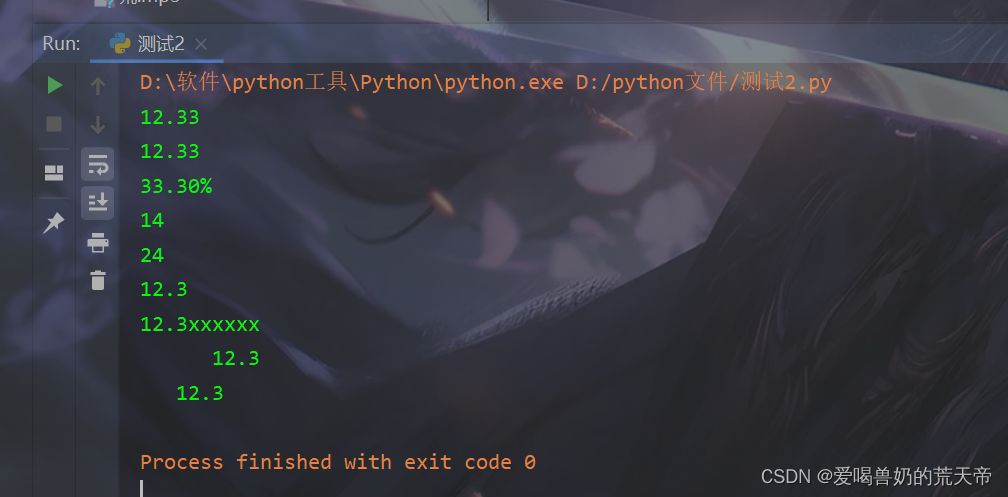1008x497 pixels.
Task: Click the python.exe command line text
Action: pos(352,82)
